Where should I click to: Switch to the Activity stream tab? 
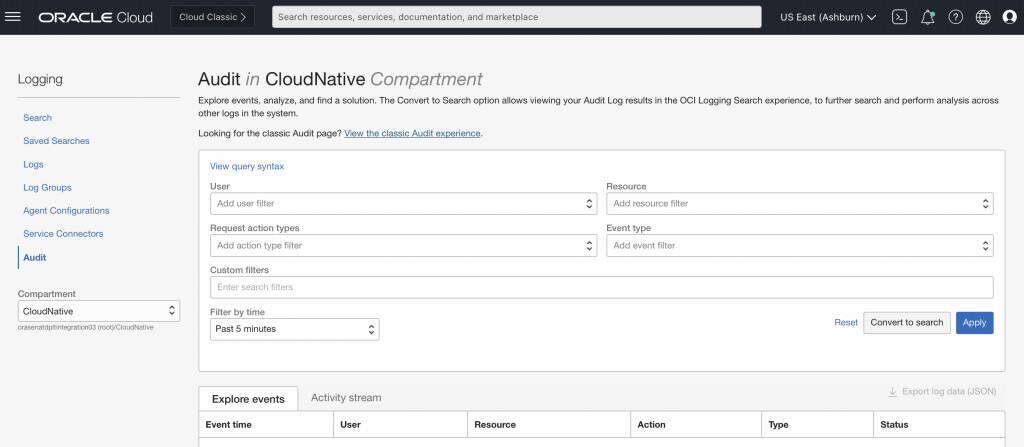[x=346, y=397]
